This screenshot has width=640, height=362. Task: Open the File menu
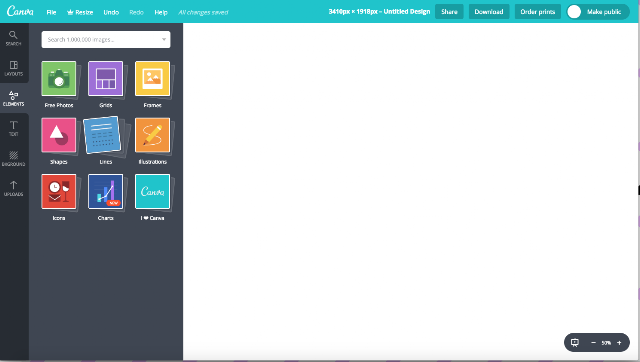(51, 12)
